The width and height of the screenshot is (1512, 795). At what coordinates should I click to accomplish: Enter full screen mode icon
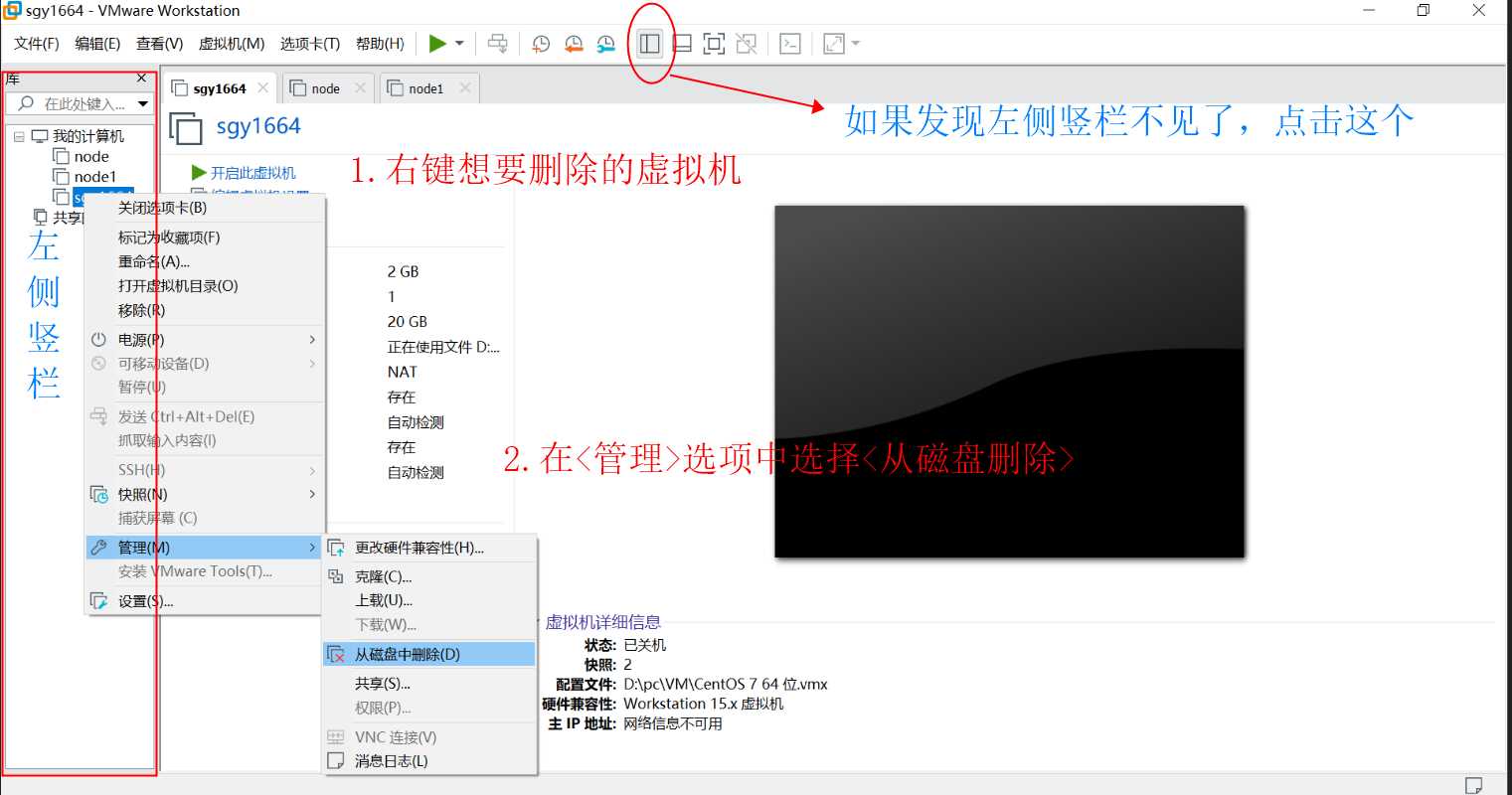click(714, 44)
